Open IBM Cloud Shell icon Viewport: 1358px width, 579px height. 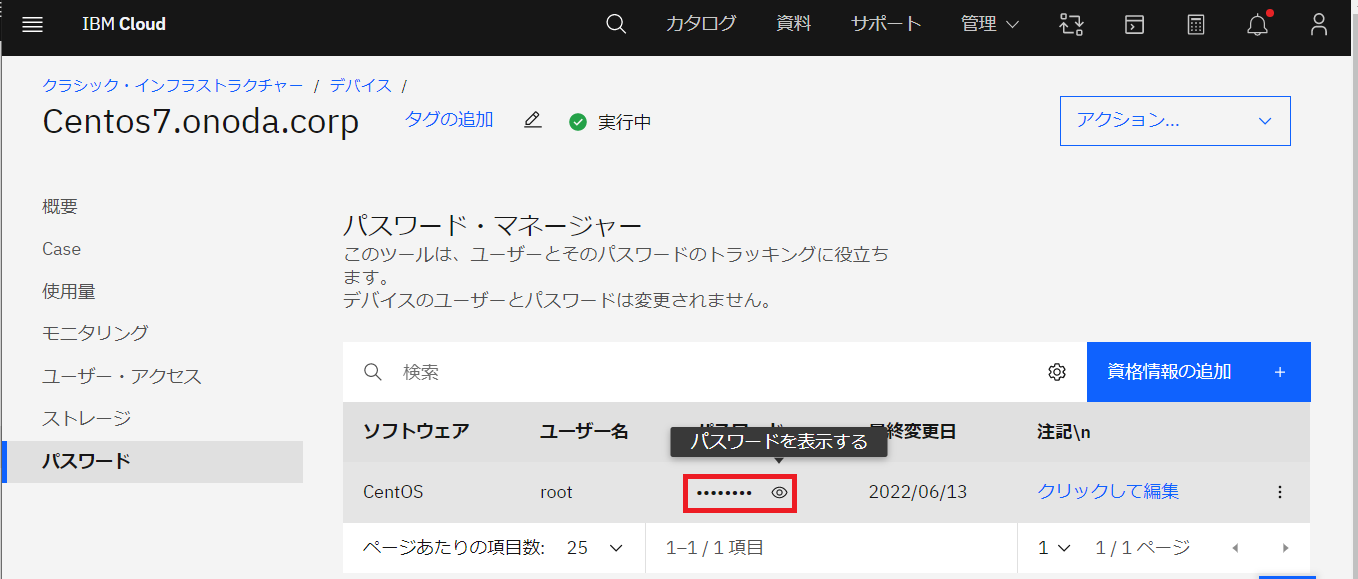click(1134, 25)
